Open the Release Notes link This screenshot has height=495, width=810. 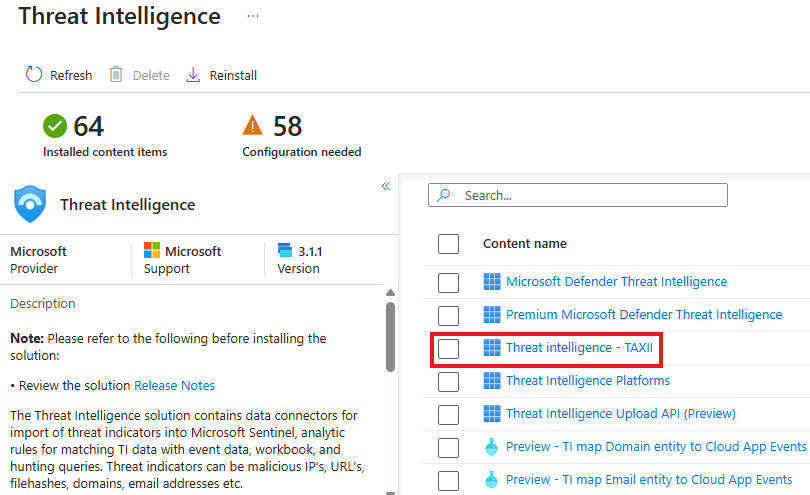tap(174, 385)
